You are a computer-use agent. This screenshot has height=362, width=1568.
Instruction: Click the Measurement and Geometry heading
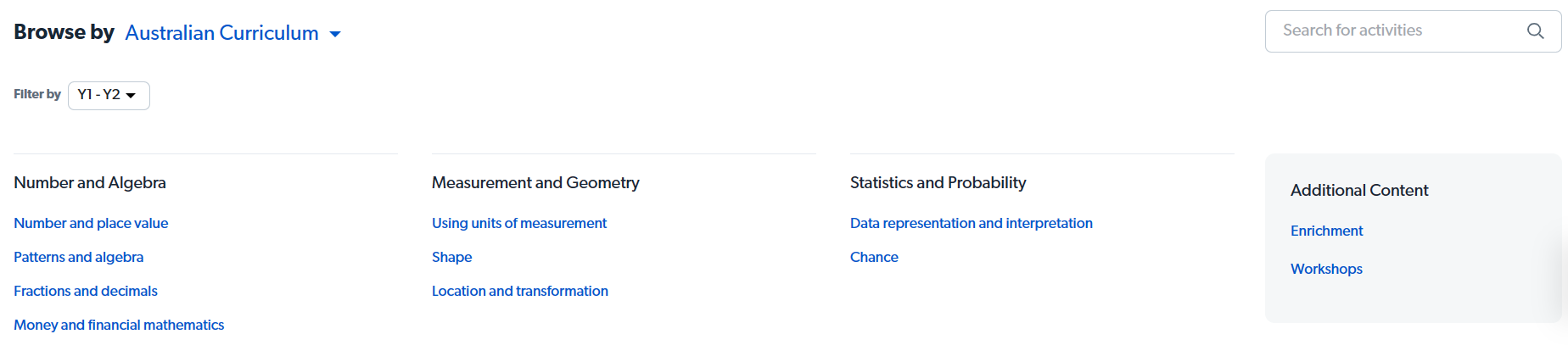pyautogui.click(x=535, y=182)
